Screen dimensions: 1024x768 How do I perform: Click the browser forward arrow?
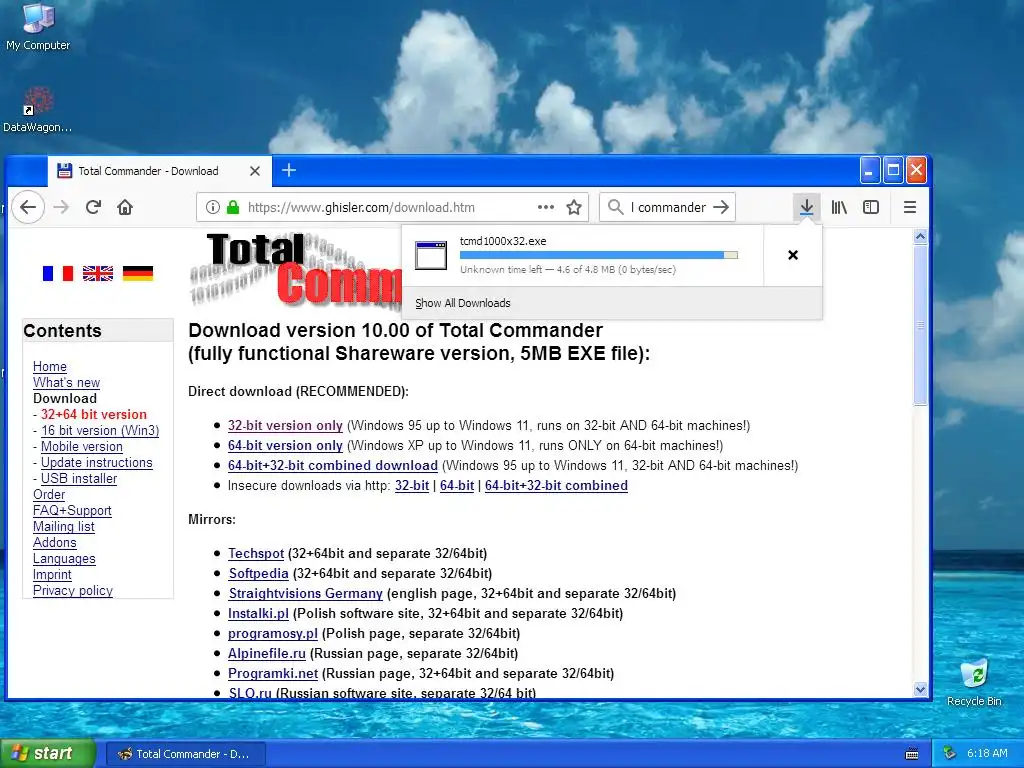tap(61, 208)
